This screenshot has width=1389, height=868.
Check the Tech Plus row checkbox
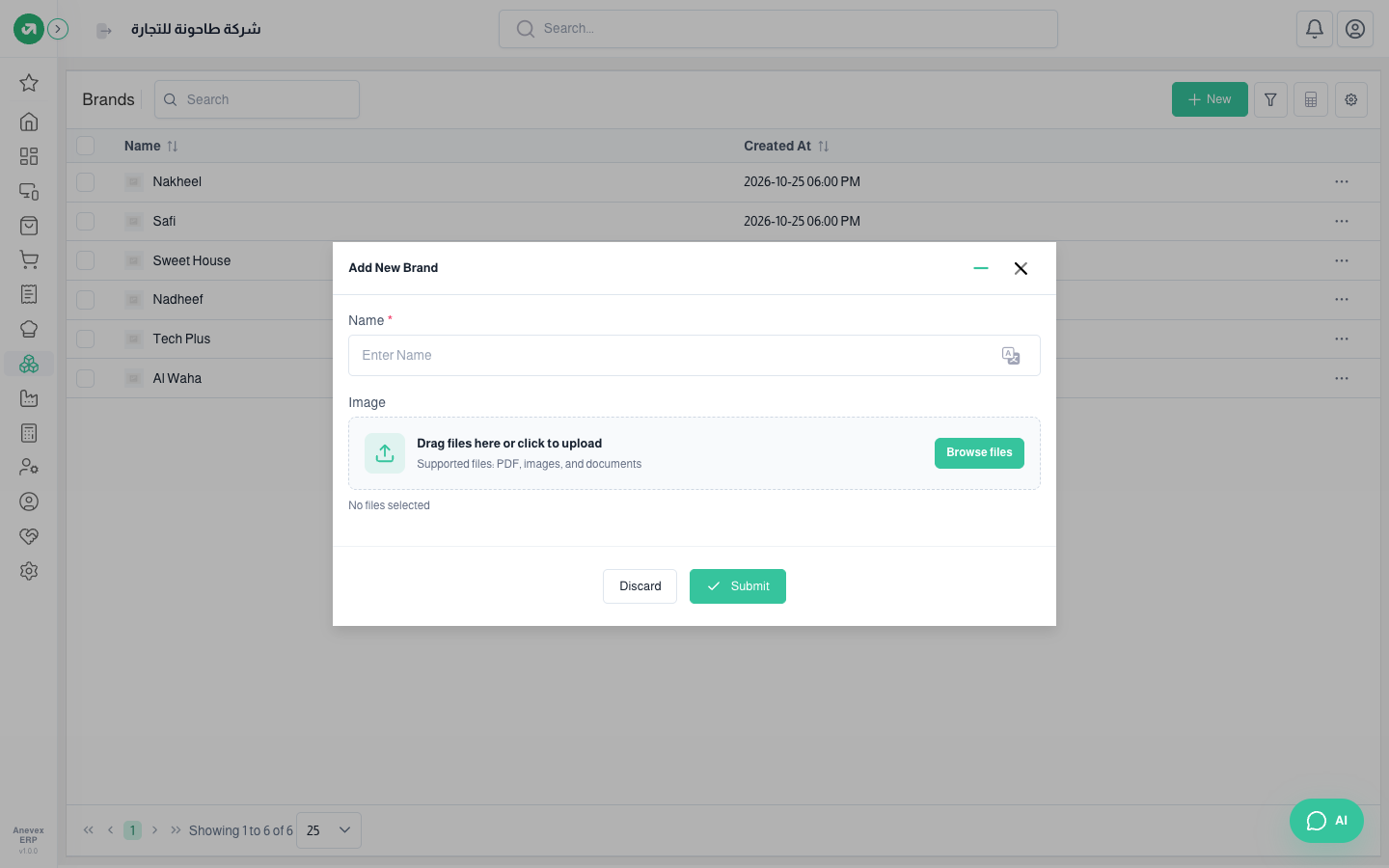tap(86, 339)
